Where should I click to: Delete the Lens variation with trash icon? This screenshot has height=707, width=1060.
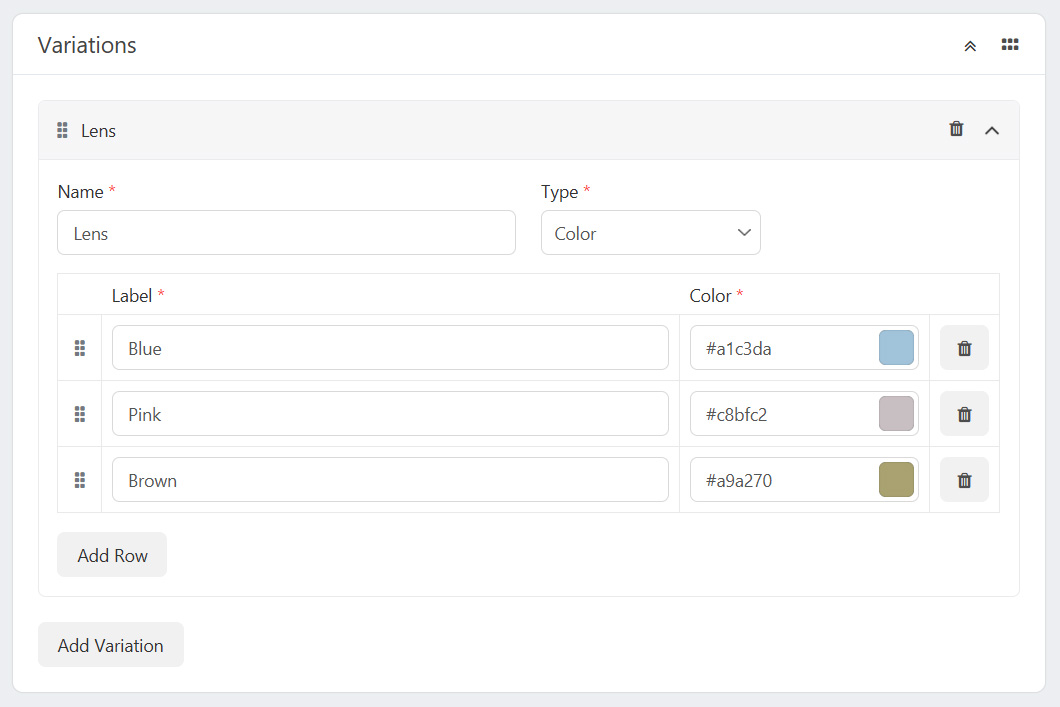pyautogui.click(x=956, y=129)
